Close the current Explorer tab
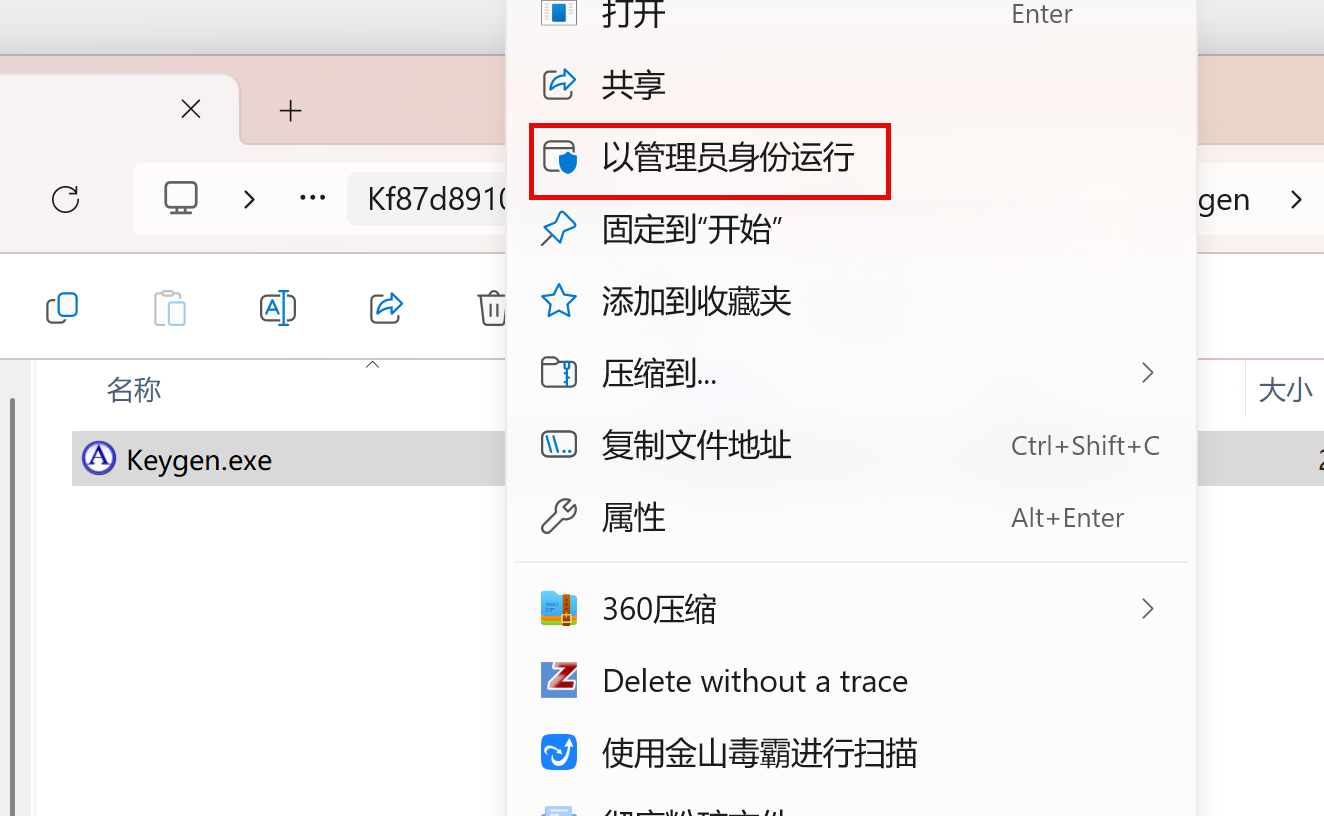The height and width of the screenshot is (816, 1324). coord(191,109)
